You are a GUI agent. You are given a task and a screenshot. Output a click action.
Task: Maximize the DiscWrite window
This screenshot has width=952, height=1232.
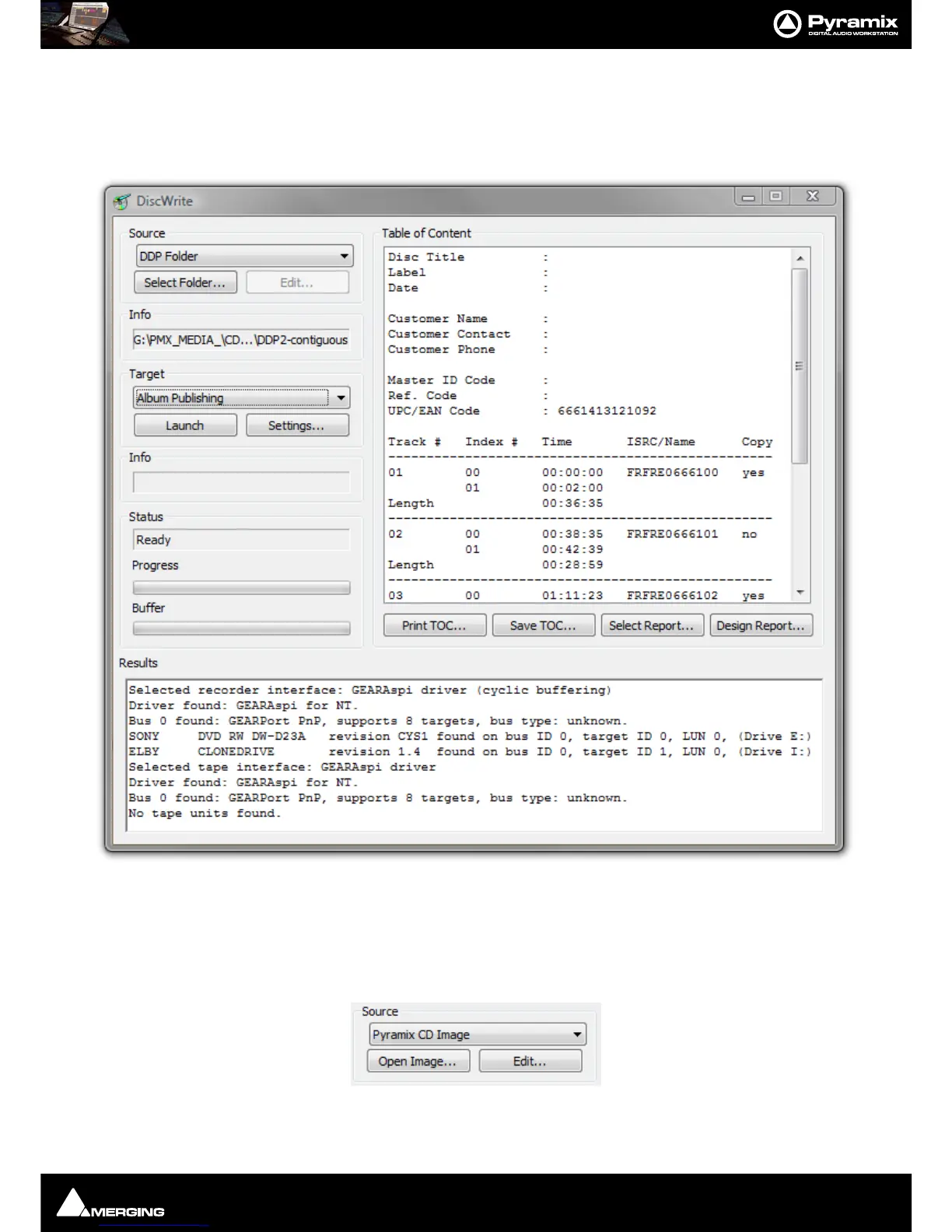[775, 197]
